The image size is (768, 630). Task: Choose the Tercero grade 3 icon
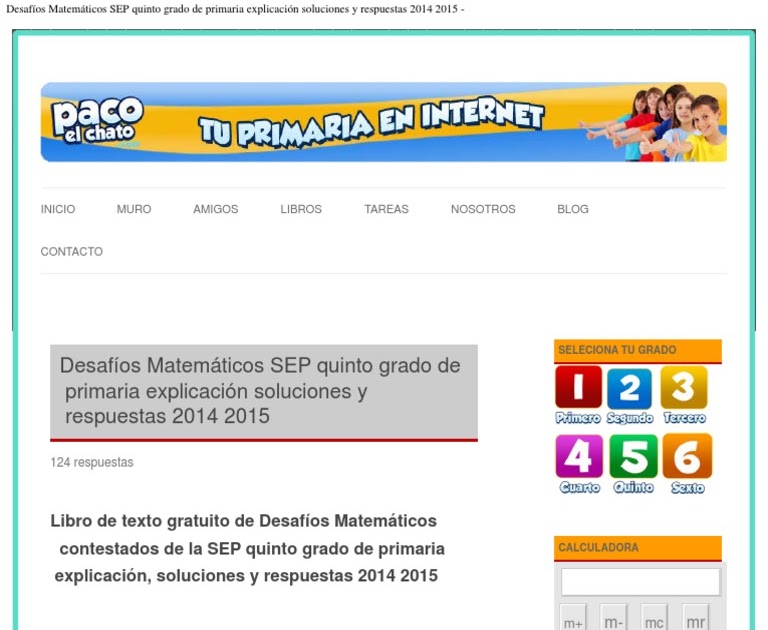[x=684, y=395]
